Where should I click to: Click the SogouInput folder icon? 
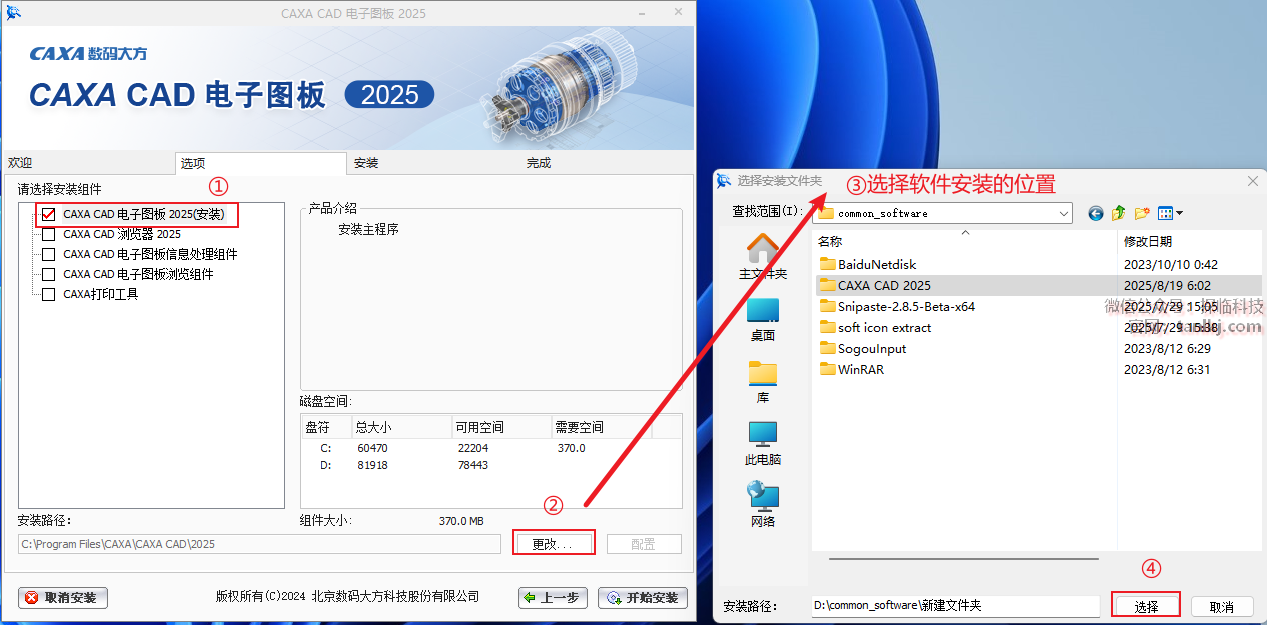point(827,349)
